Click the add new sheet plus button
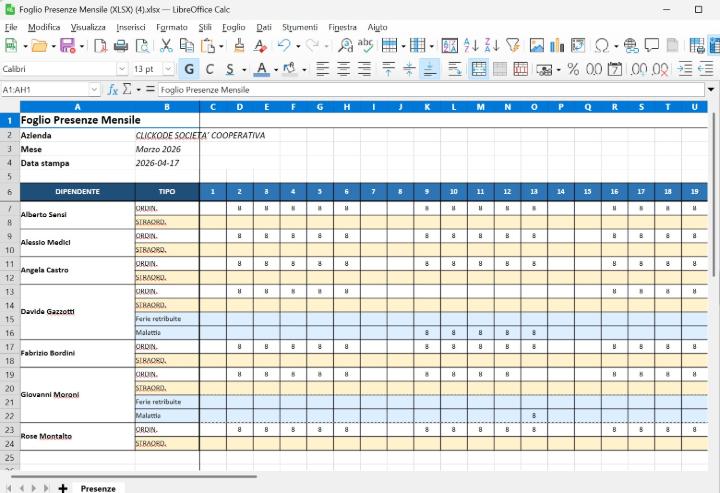This screenshot has height=493, width=720. pos(63,488)
